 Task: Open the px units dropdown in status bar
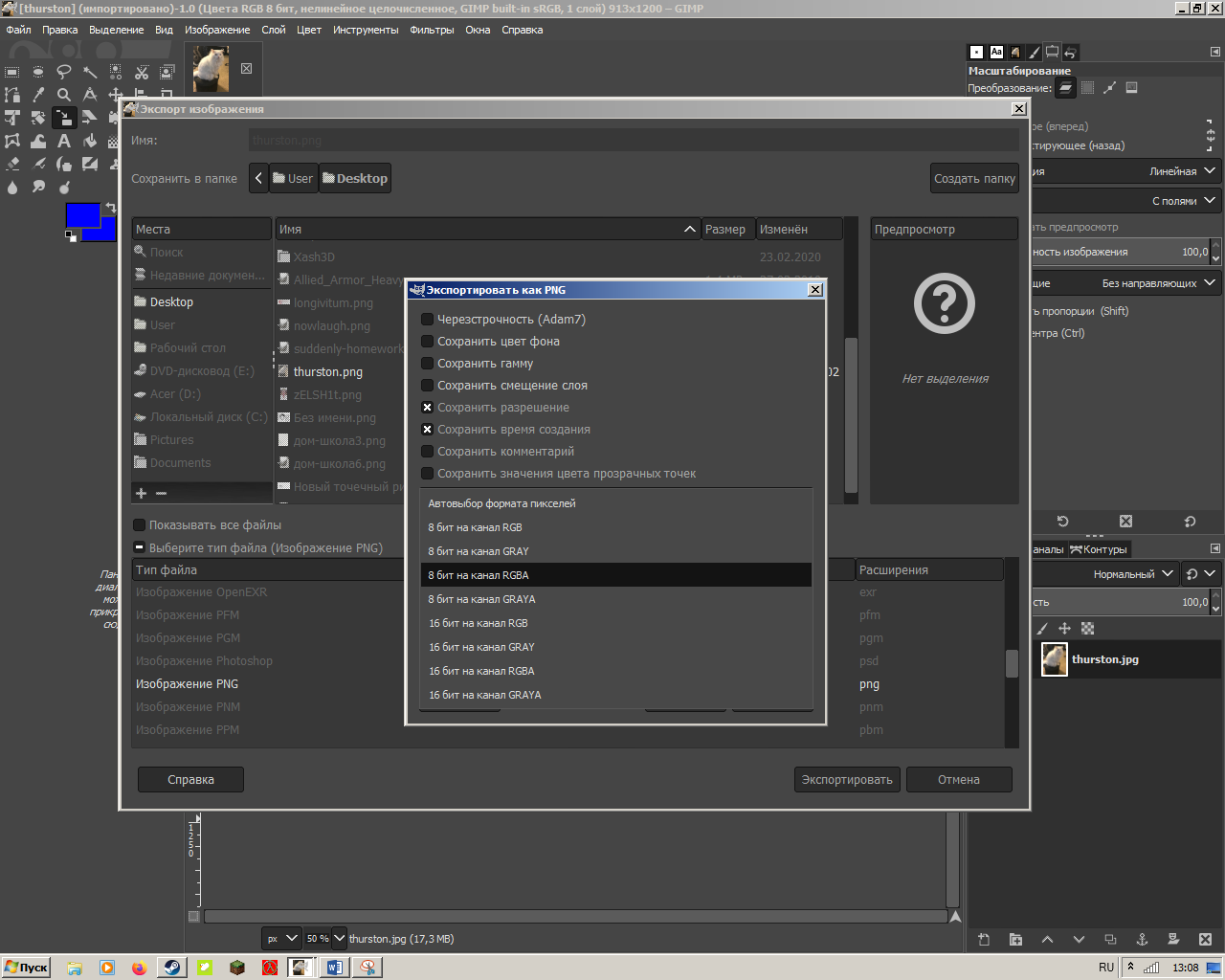[x=281, y=939]
